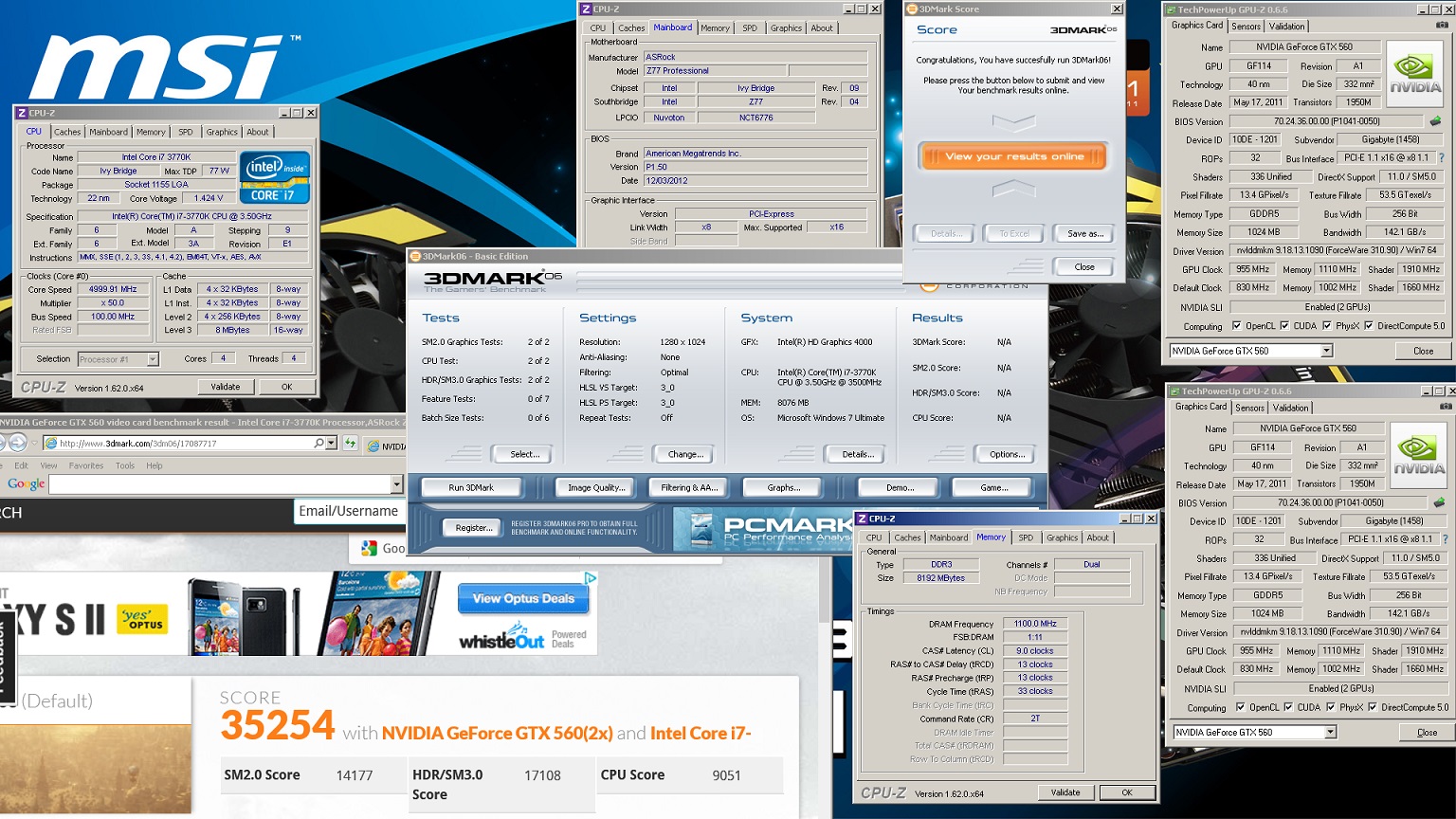Viewport: 1456px width, 819px height.
Task: Expand the Google toolbar search dropdown arrow
Action: (396, 484)
